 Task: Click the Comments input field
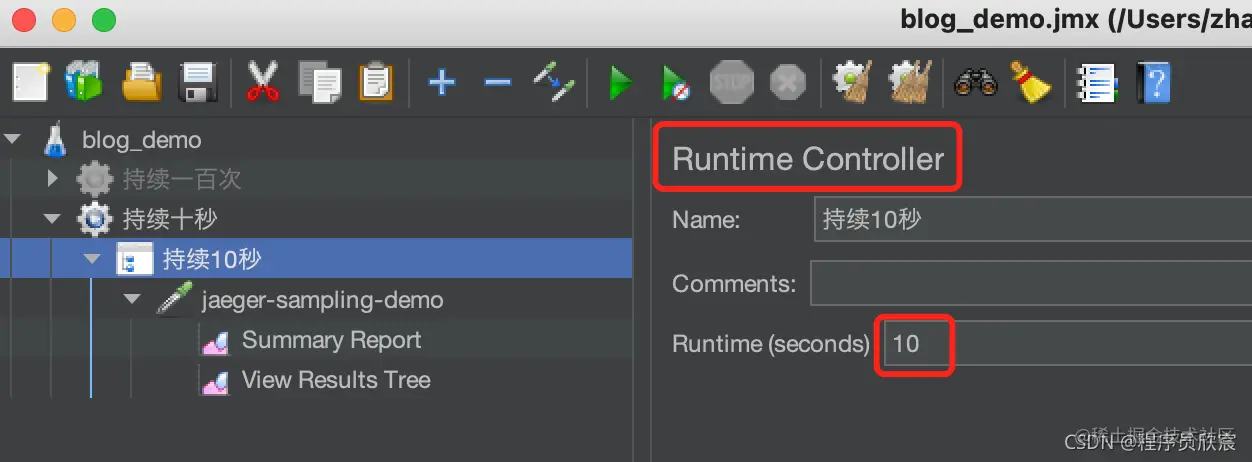click(1031, 283)
